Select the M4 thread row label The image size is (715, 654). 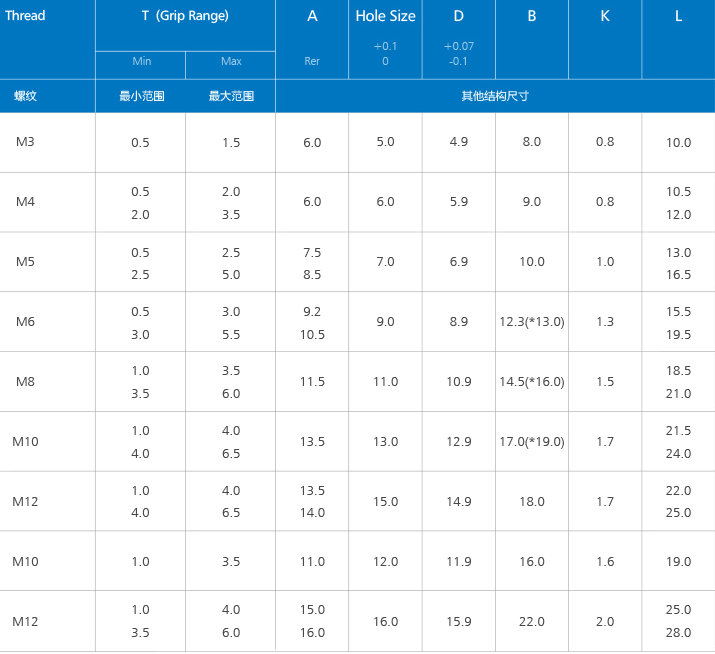pos(25,202)
